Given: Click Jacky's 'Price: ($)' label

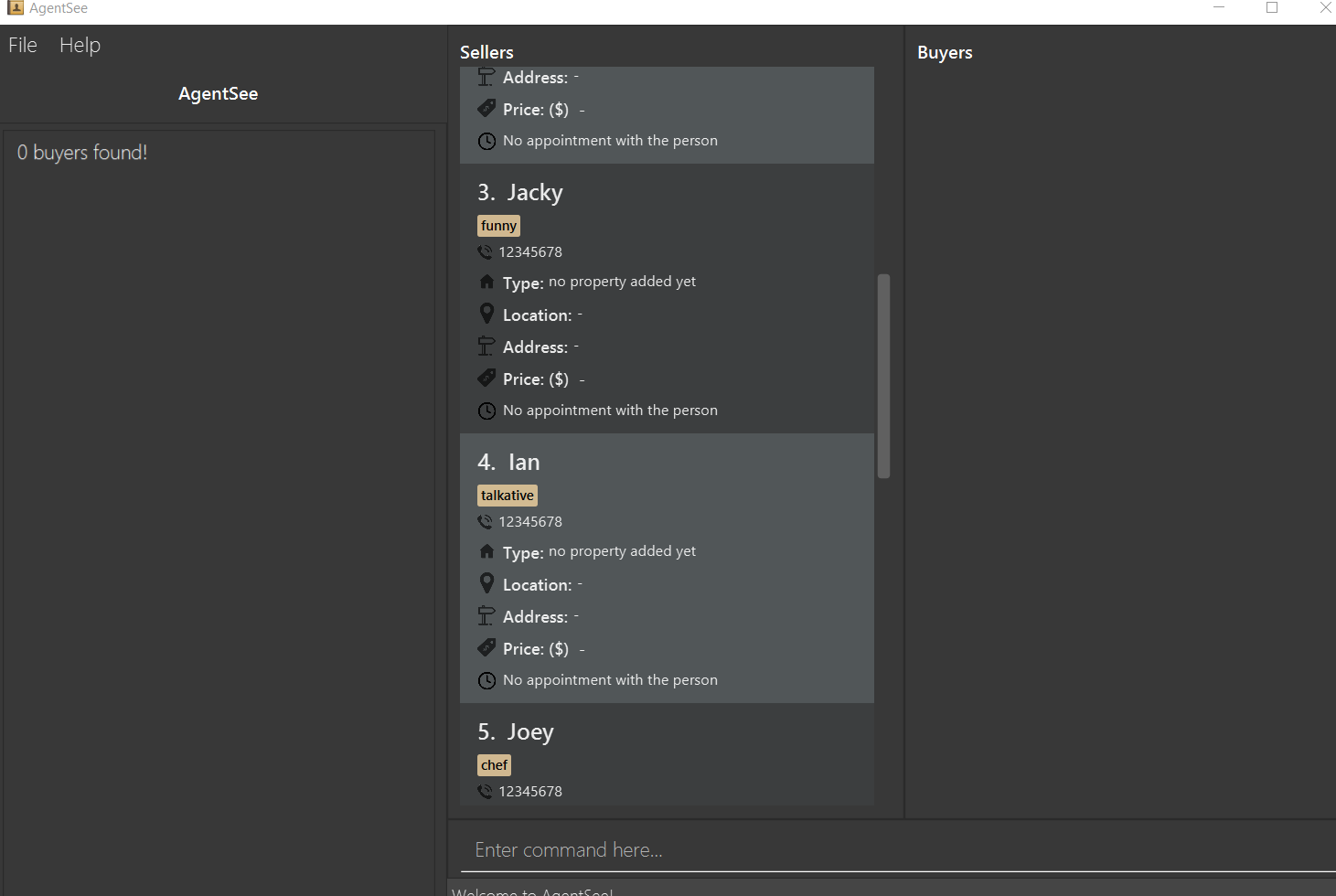Looking at the screenshot, I should pos(536,379).
